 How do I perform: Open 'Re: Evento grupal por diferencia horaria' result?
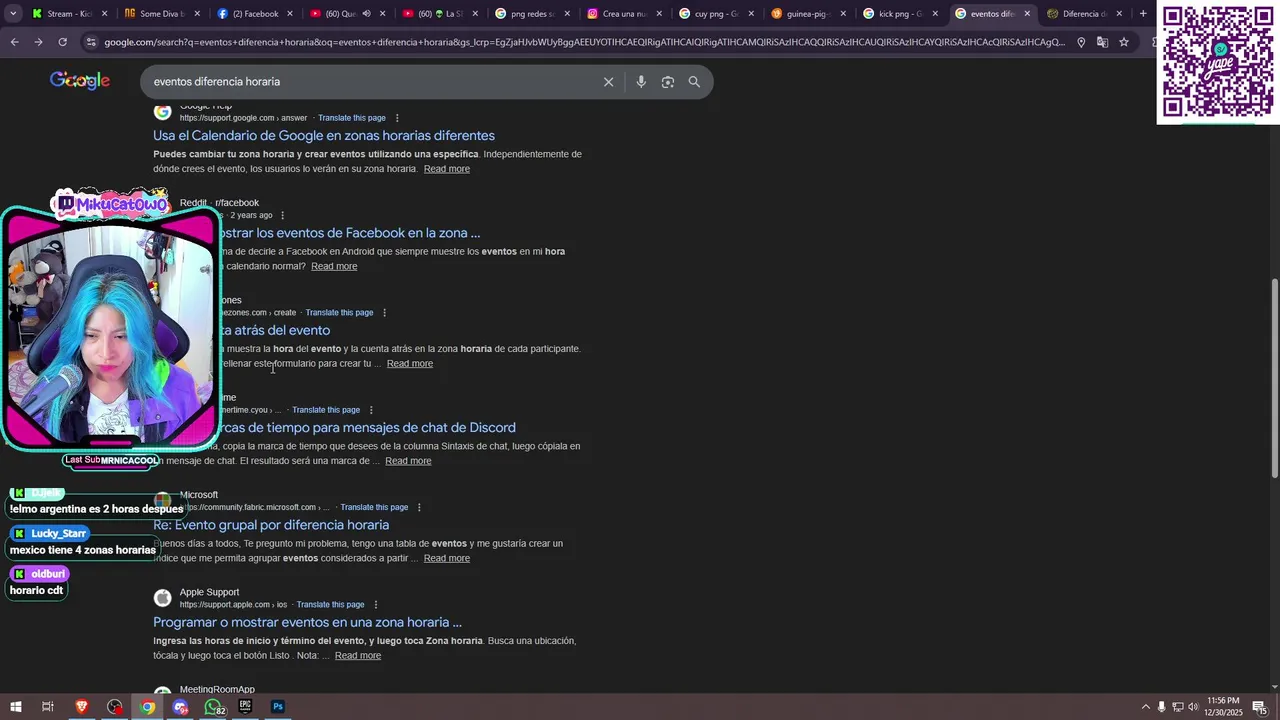point(271,525)
